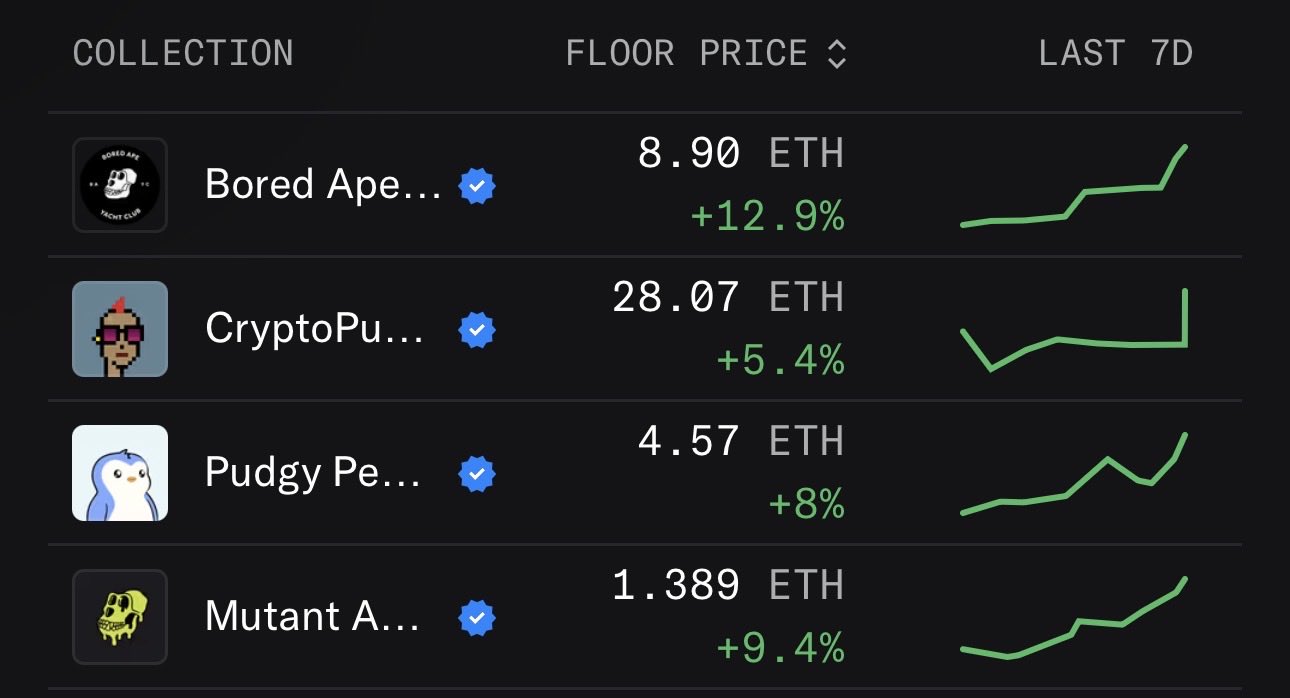1290x698 pixels.
Task: Click CryptoPunks verified checkmark badge
Action: [x=477, y=330]
